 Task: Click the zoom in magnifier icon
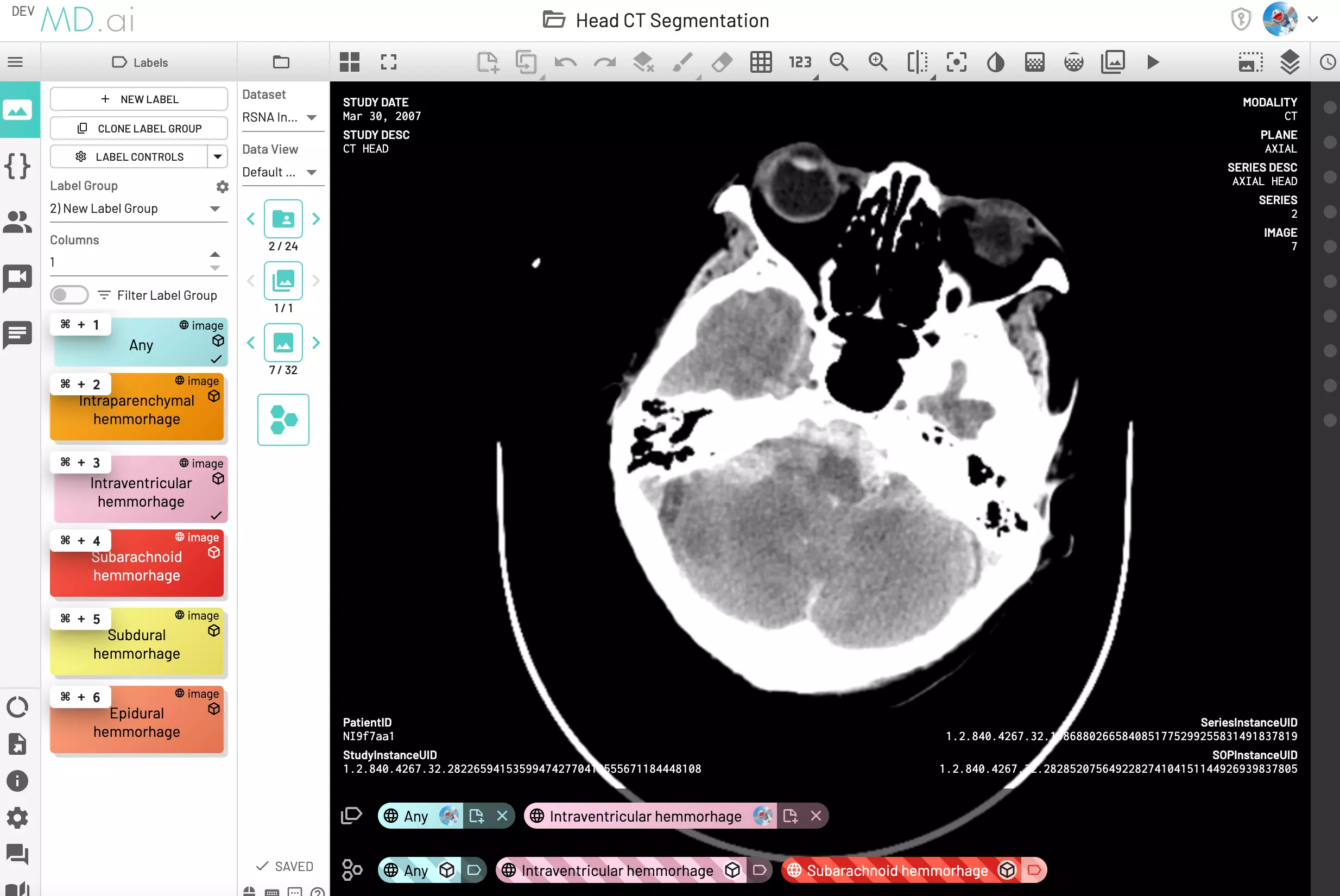click(878, 62)
